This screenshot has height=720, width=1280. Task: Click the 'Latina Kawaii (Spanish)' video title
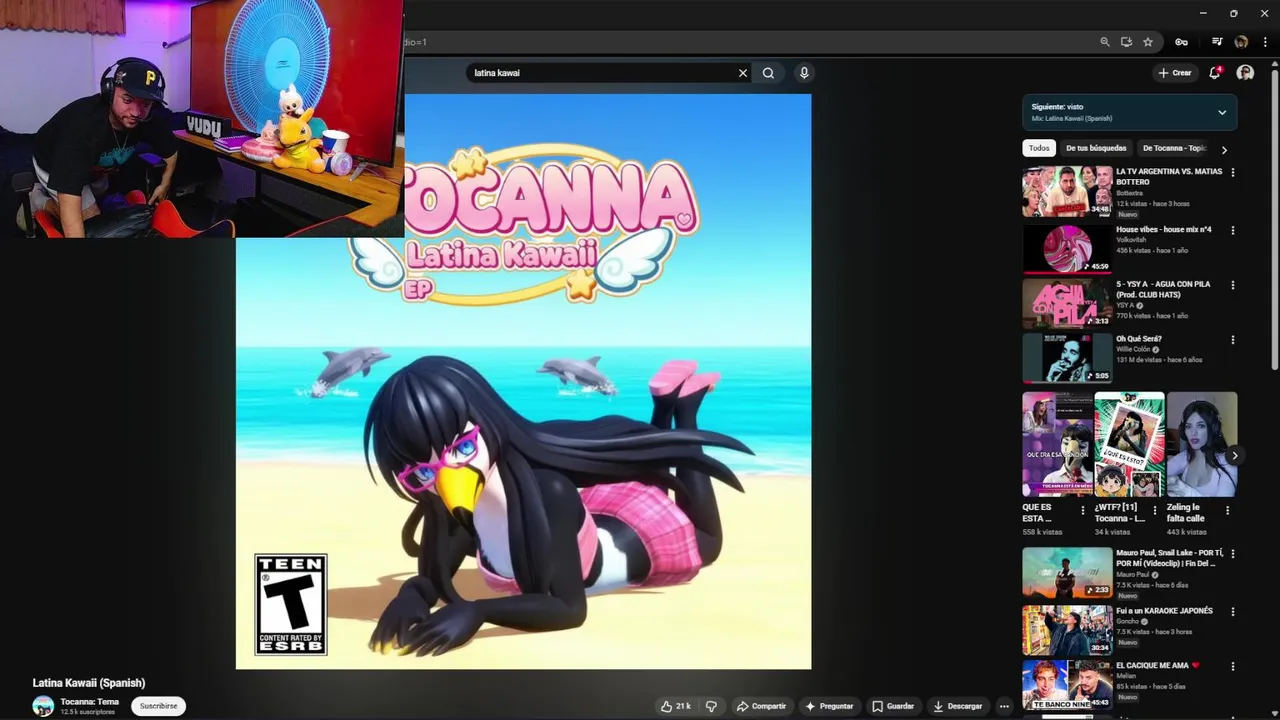click(89, 683)
